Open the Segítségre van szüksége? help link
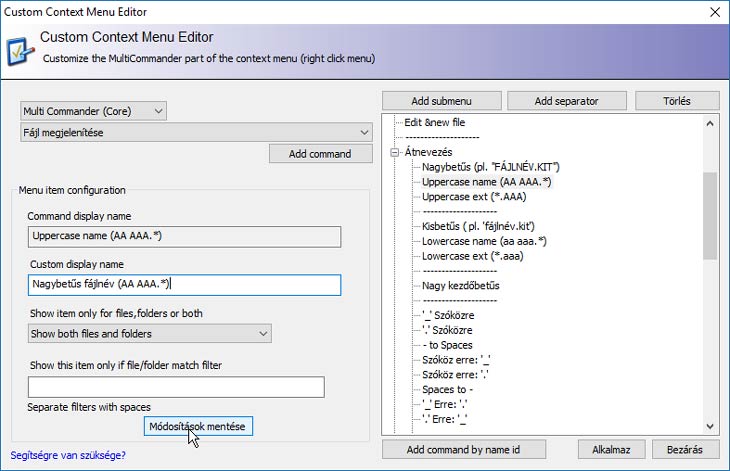This screenshot has width=730, height=471. pos(68,455)
